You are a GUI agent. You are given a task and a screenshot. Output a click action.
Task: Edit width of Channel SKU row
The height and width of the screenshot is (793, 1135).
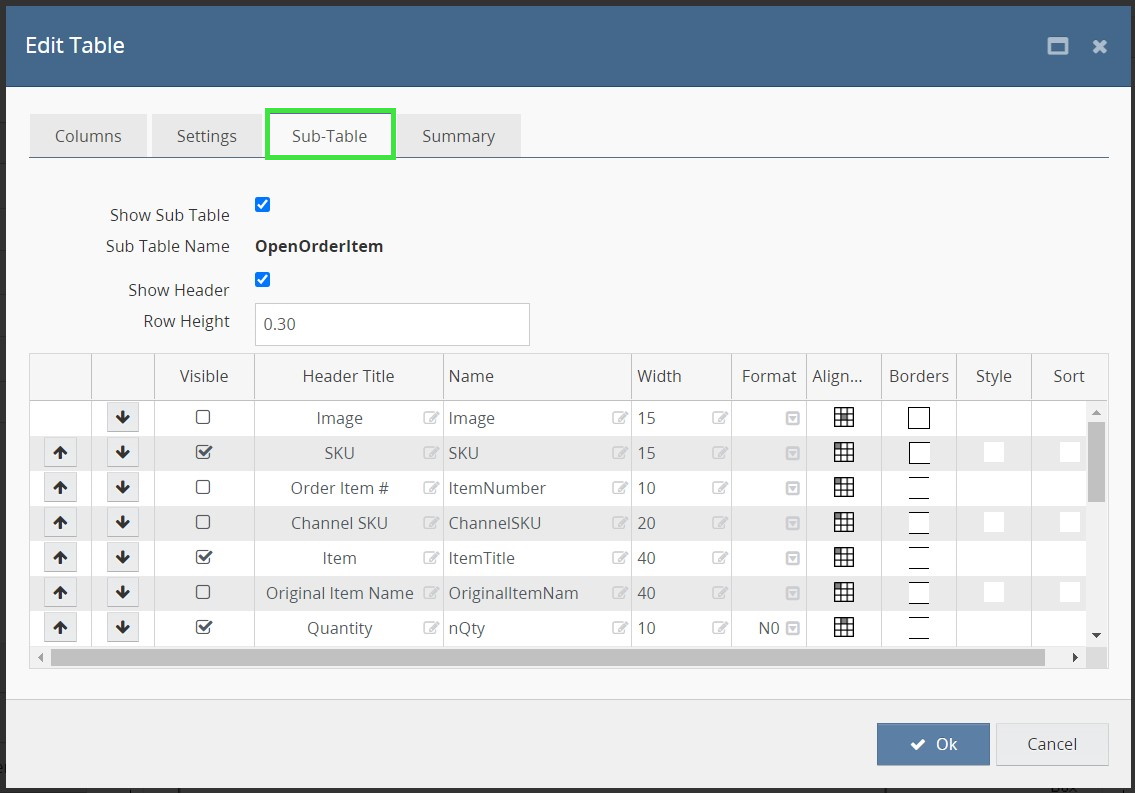719,523
